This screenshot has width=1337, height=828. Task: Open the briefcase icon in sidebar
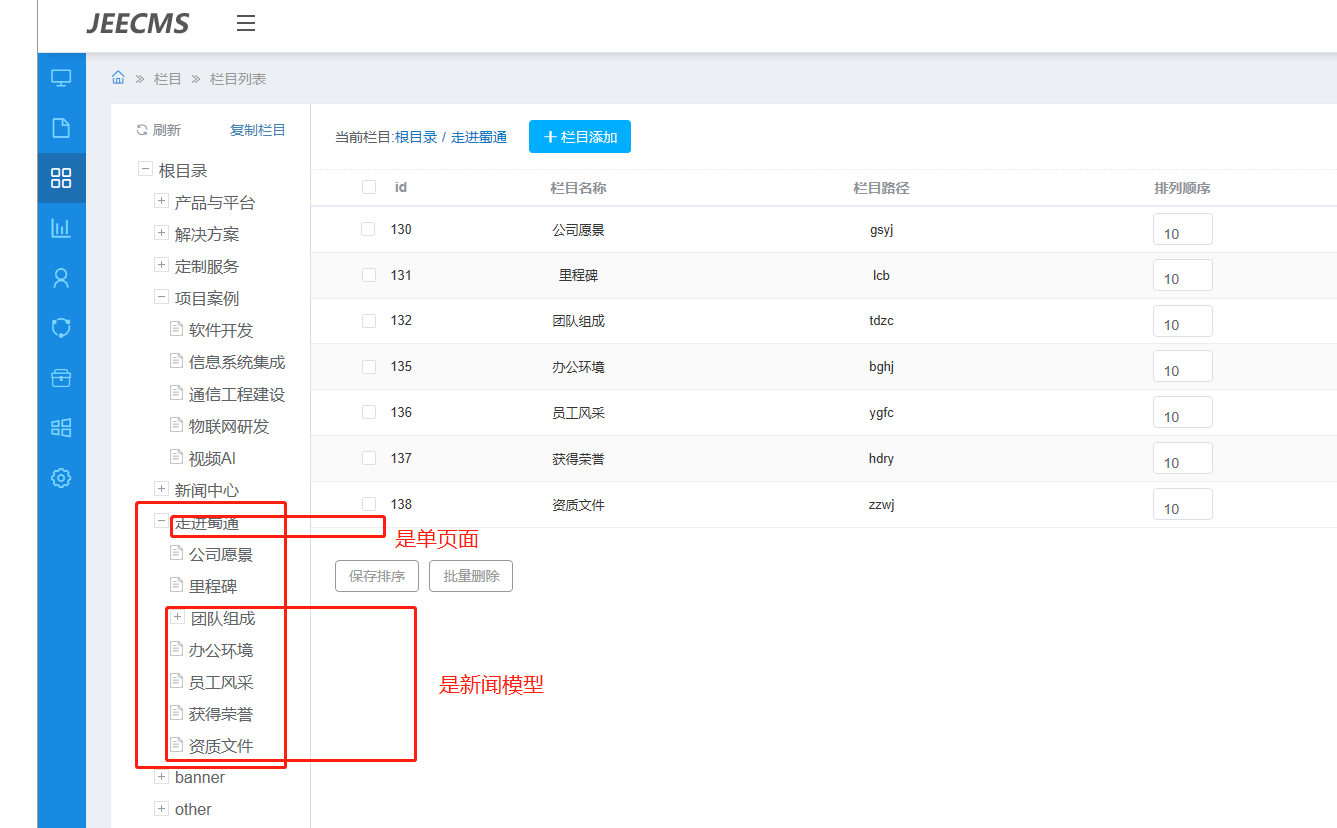[61, 377]
